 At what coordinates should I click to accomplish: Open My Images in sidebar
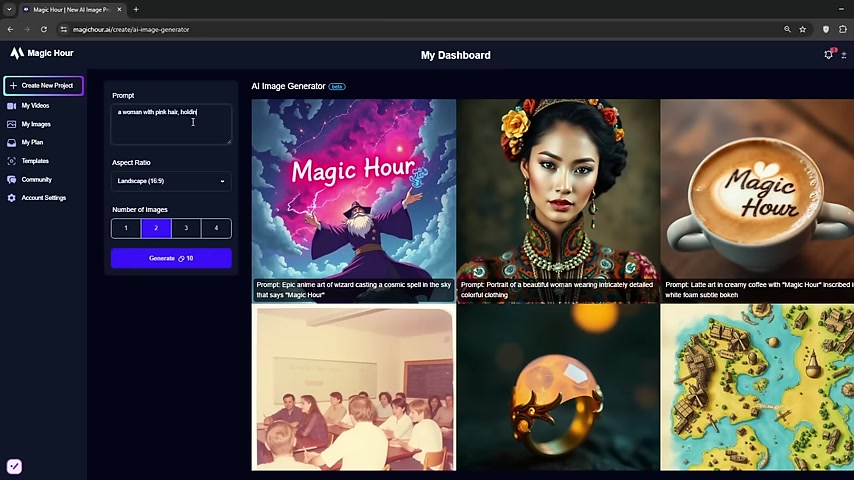coord(36,124)
